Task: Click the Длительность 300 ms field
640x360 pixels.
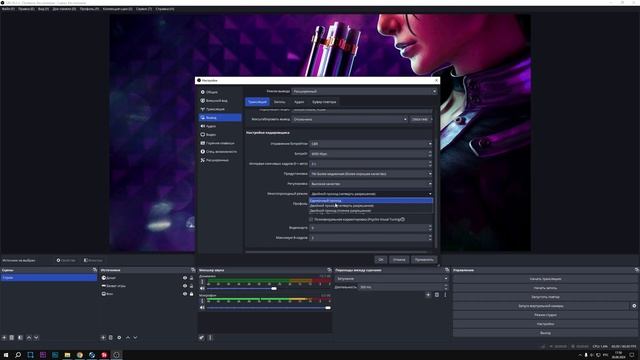Action: pyautogui.click(x=402, y=287)
